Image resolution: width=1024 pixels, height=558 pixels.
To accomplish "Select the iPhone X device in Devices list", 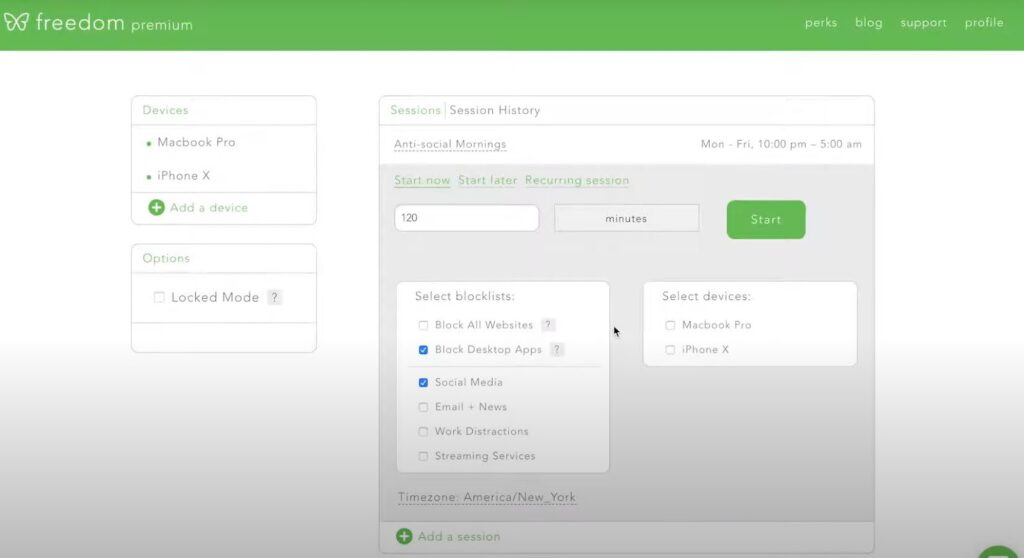I will [184, 176].
